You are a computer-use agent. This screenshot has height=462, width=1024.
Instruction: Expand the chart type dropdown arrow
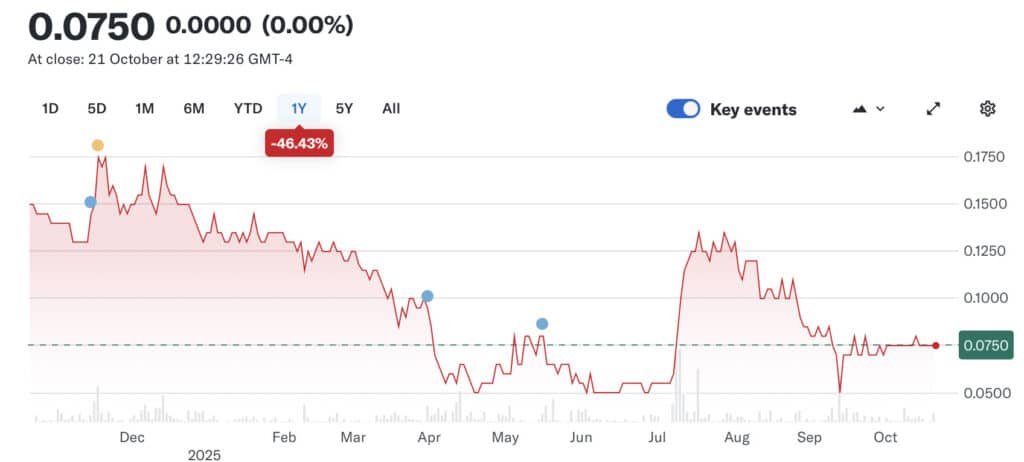coord(880,109)
